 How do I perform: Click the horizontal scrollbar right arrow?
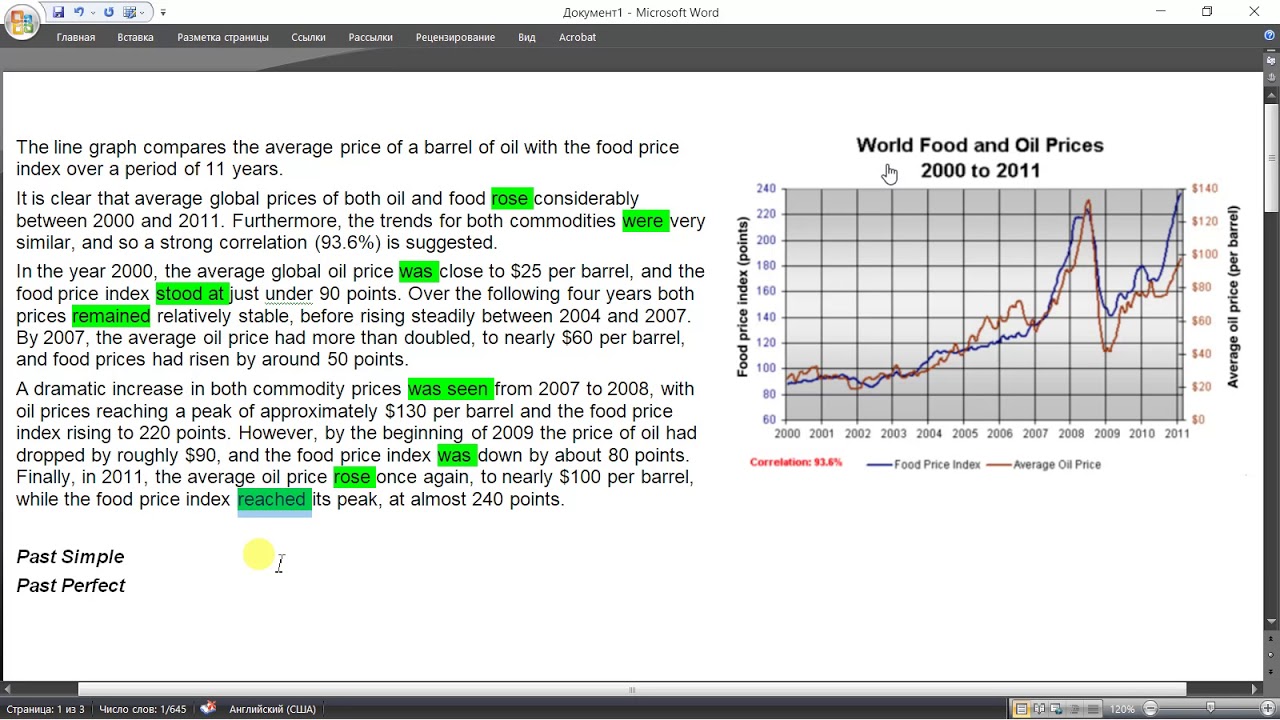[1255, 689]
